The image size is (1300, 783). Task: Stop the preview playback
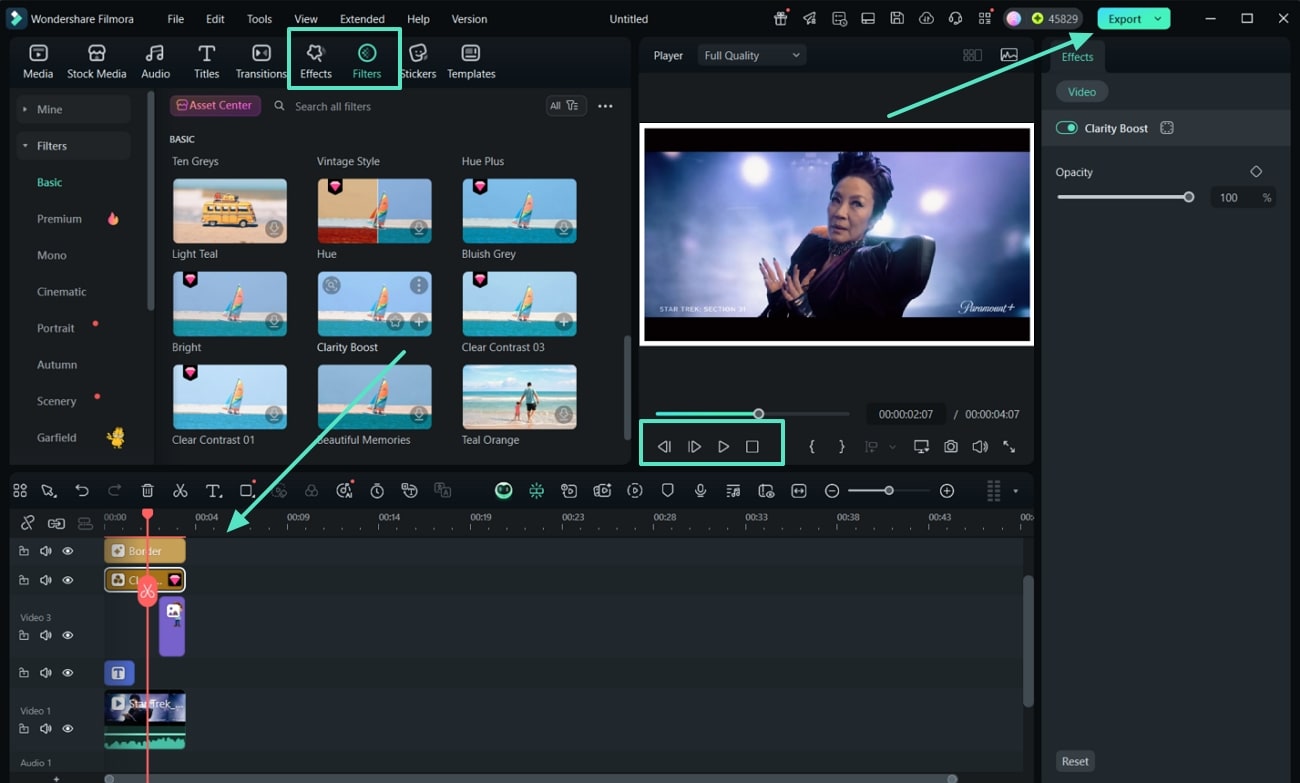753,447
